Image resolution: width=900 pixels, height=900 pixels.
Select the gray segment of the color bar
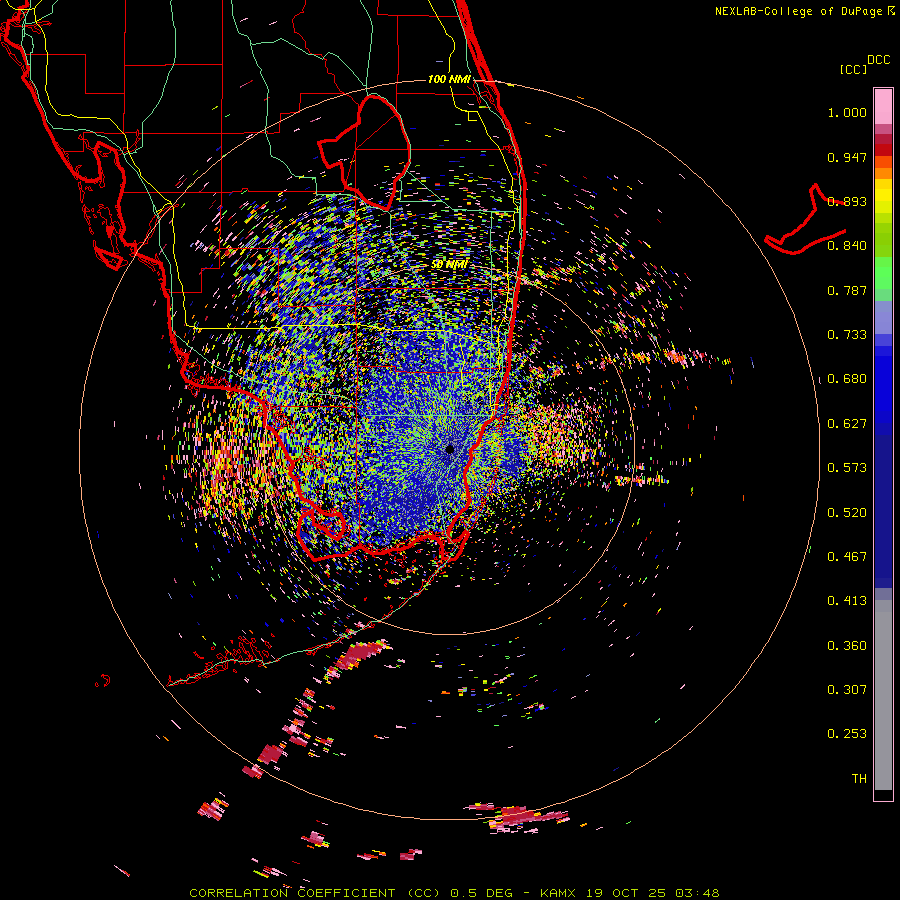(883, 695)
